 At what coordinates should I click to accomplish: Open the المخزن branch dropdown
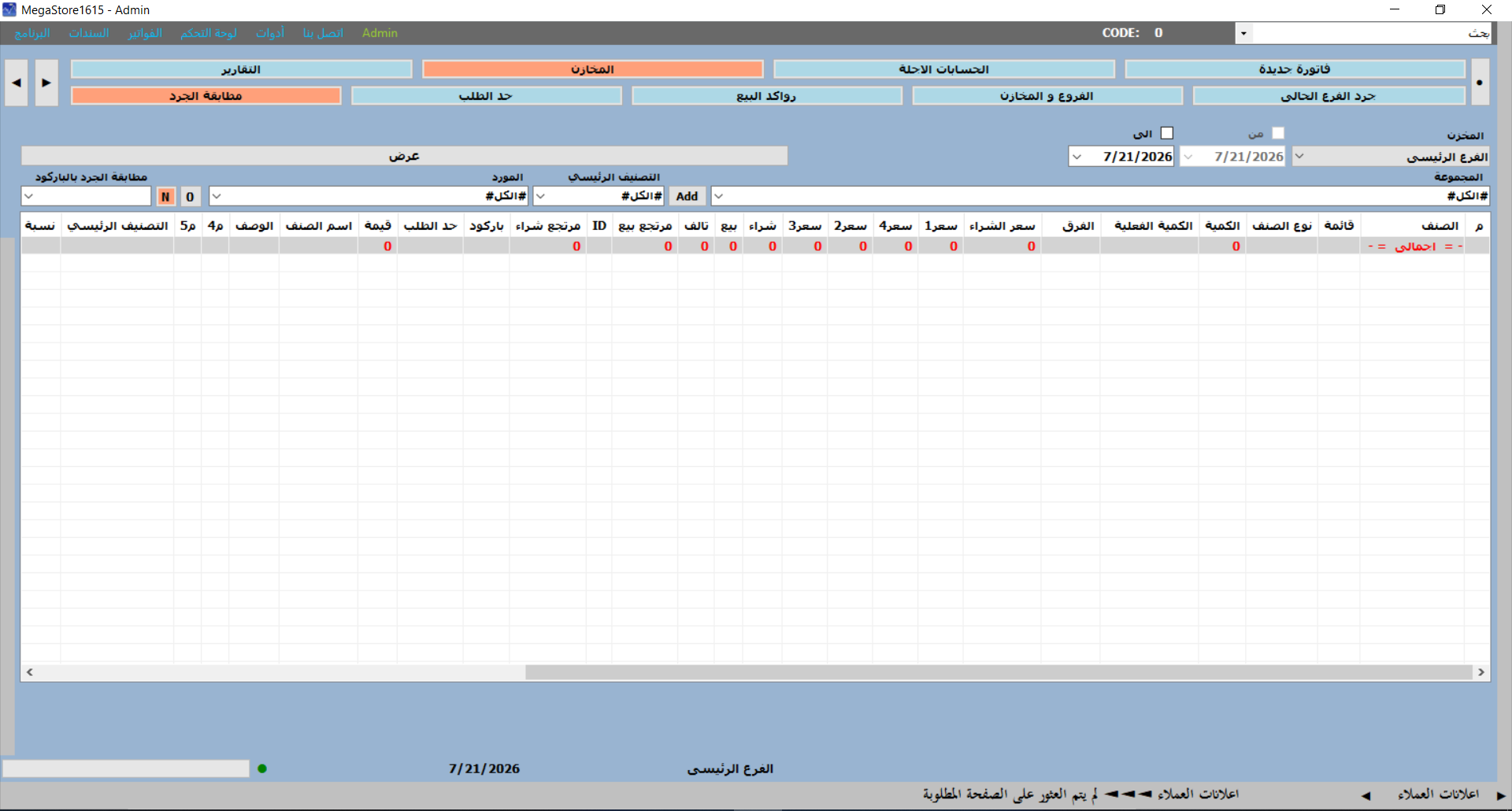click(x=1299, y=157)
